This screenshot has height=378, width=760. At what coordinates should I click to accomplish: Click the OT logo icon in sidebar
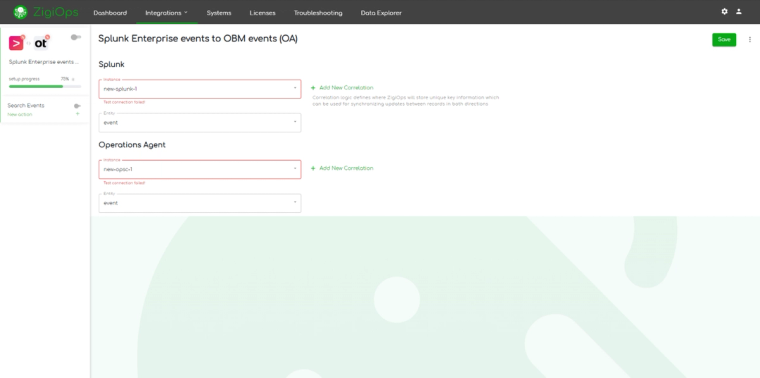point(41,43)
